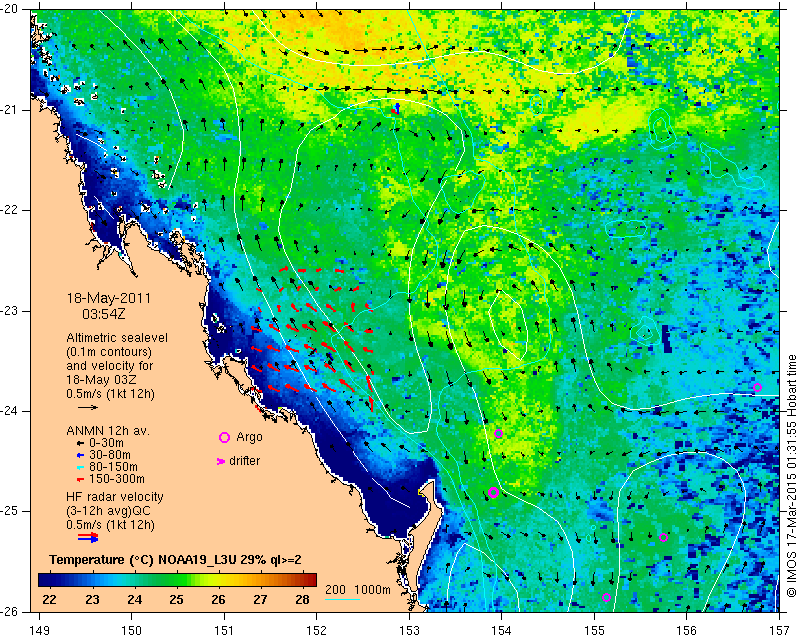Click the cyan 80-150m ANMN legend arrow
The width and height of the screenshot is (800, 640).
coord(80,467)
